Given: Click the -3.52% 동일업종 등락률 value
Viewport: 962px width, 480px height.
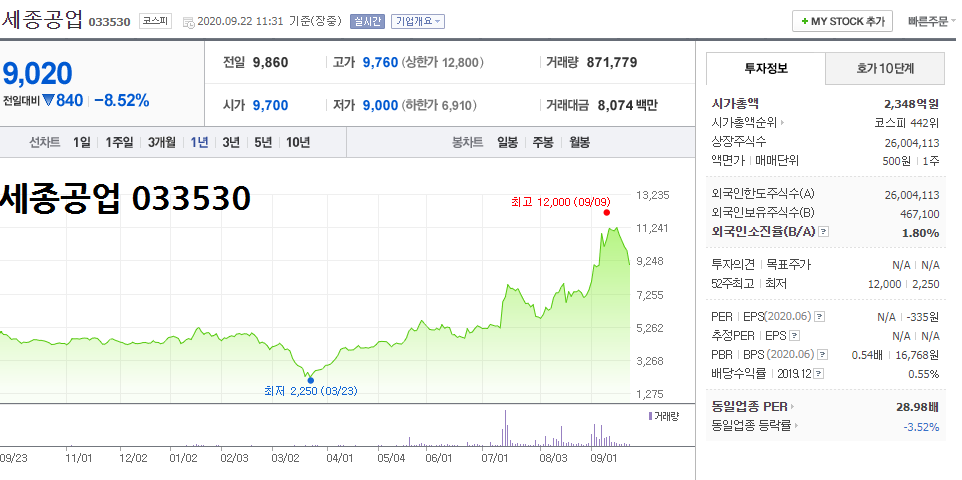Looking at the screenshot, I should [921, 427].
